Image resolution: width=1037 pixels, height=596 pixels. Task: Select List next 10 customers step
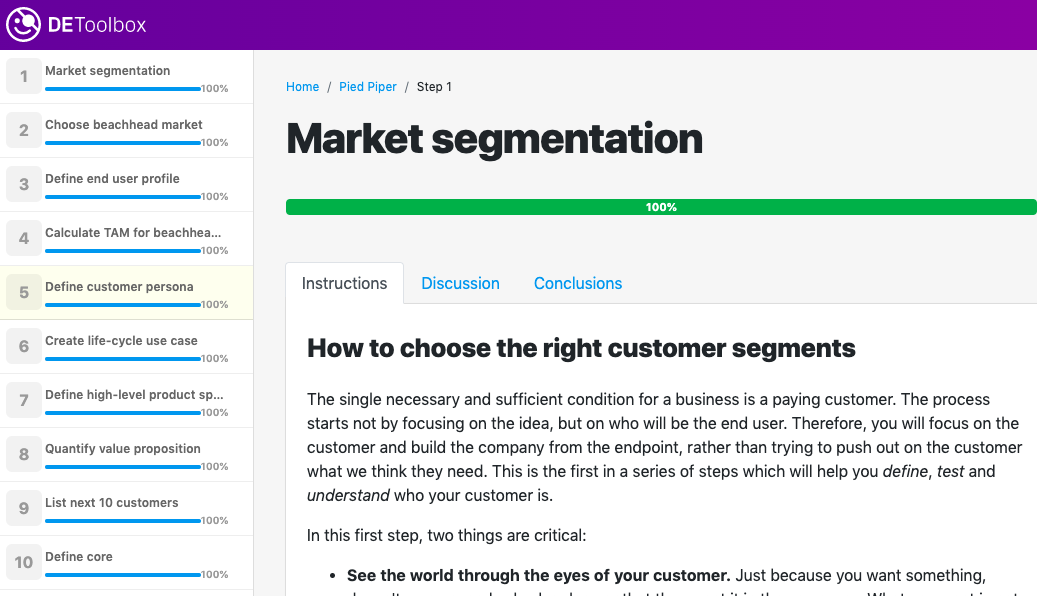click(112, 503)
